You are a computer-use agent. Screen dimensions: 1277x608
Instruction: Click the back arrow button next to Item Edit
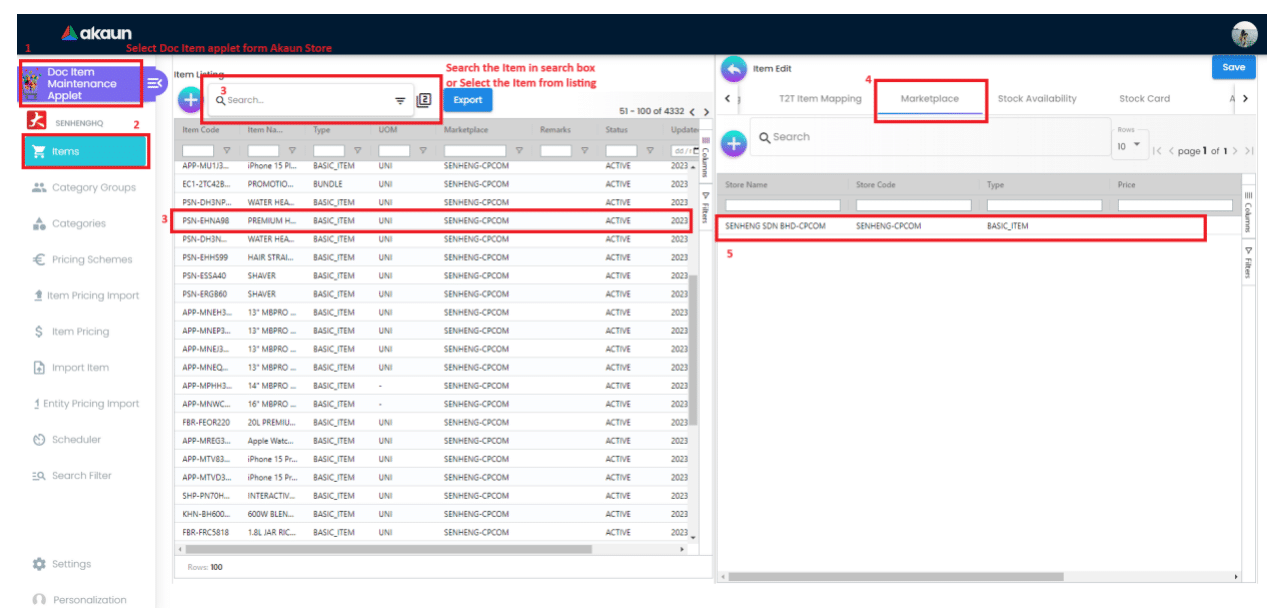pyautogui.click(x=733, y=68)
